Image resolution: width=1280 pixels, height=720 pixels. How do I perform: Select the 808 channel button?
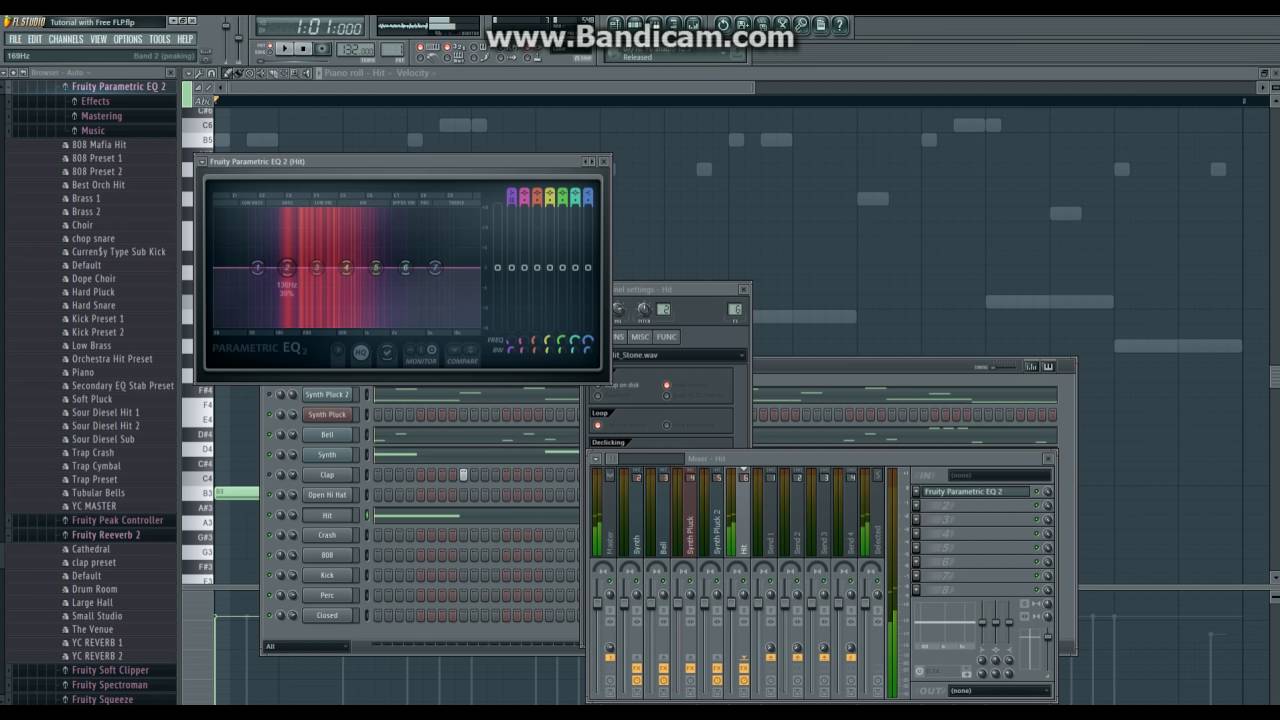click(327, 555)
